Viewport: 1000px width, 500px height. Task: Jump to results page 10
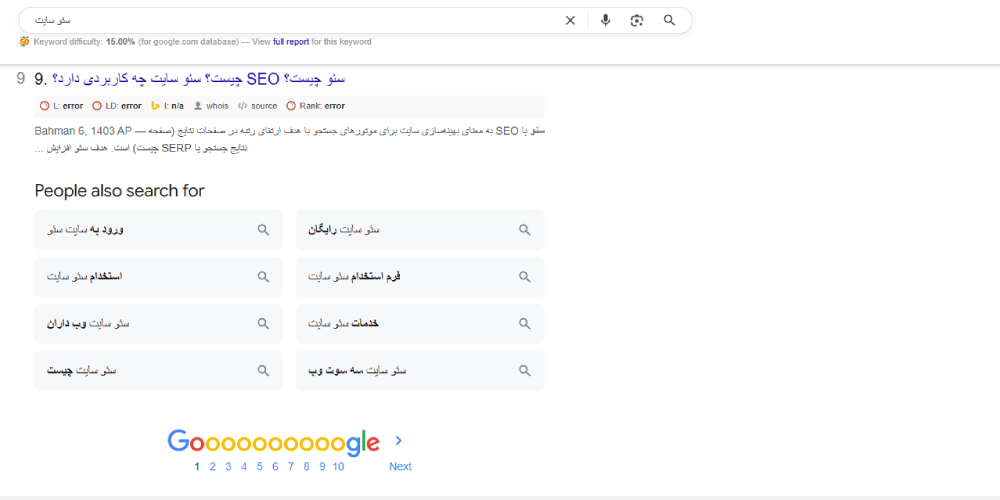coord(338,466)
